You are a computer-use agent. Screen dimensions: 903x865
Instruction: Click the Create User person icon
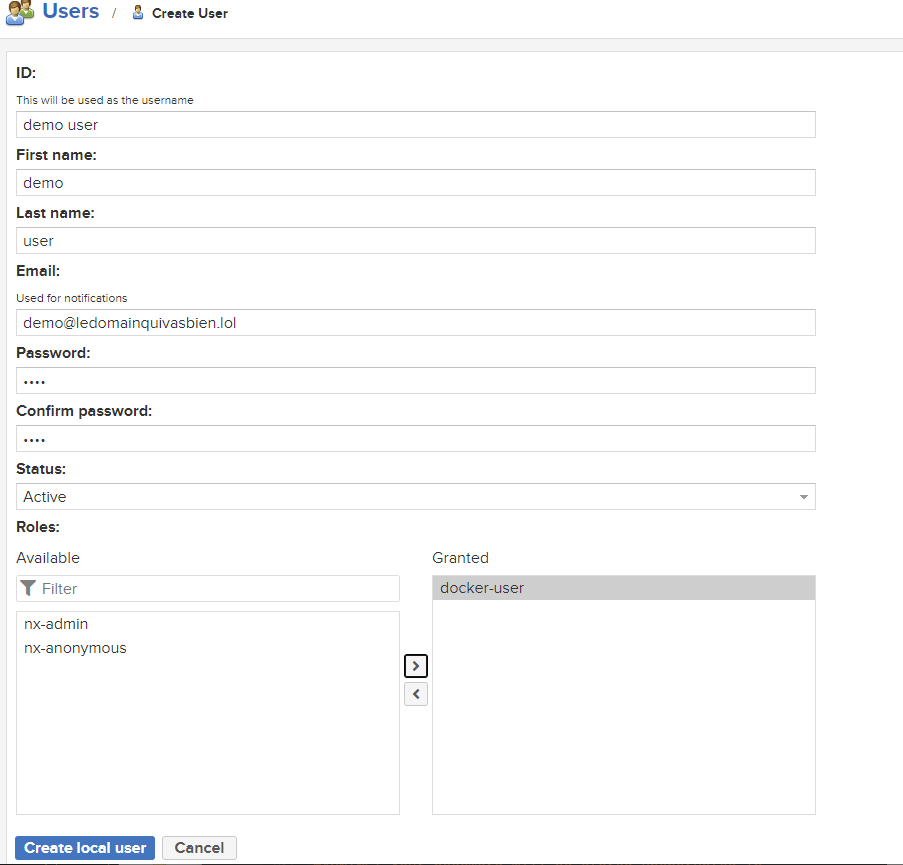(x=138, y=13)
